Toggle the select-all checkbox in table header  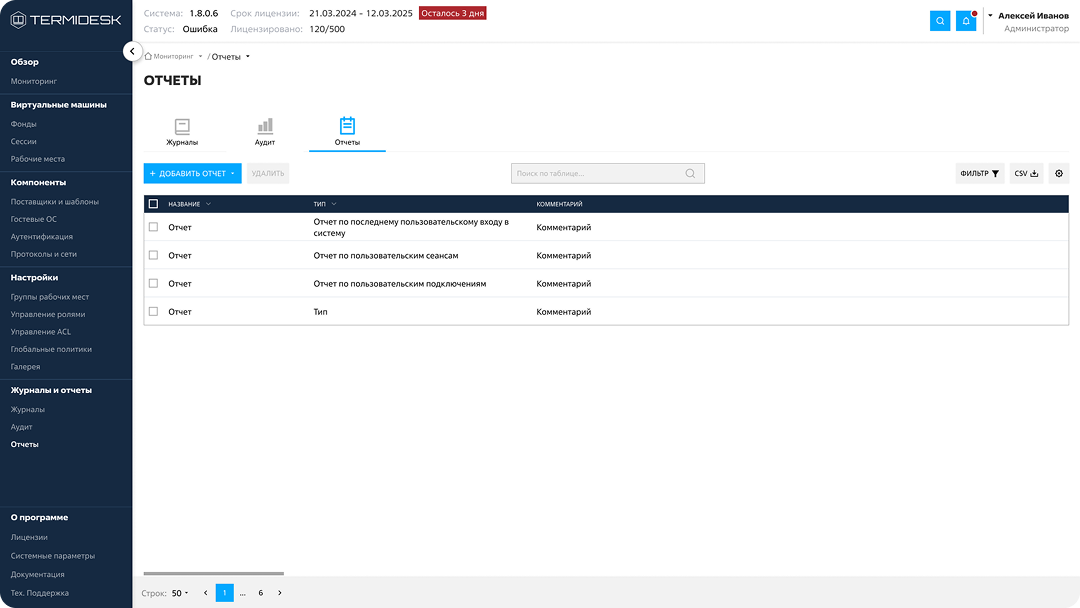coord(153,204)
